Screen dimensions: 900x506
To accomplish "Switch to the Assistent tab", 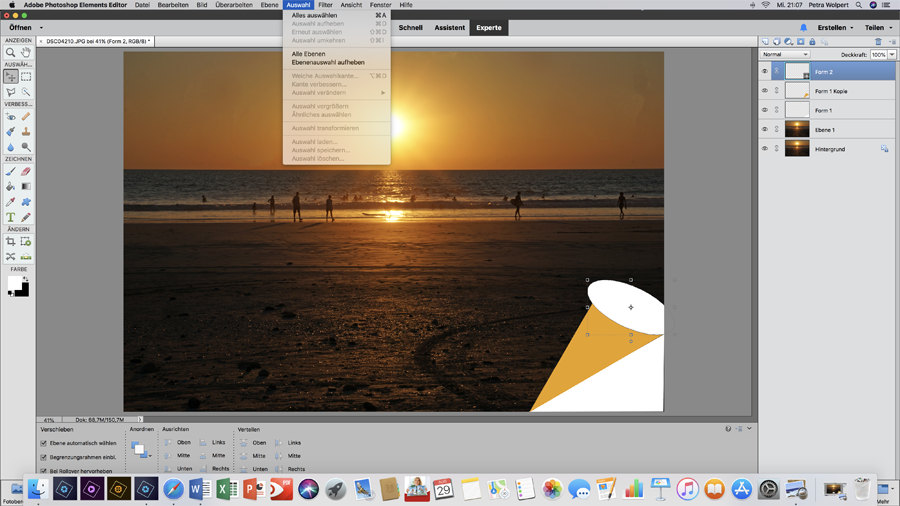I will coord(449,28).
